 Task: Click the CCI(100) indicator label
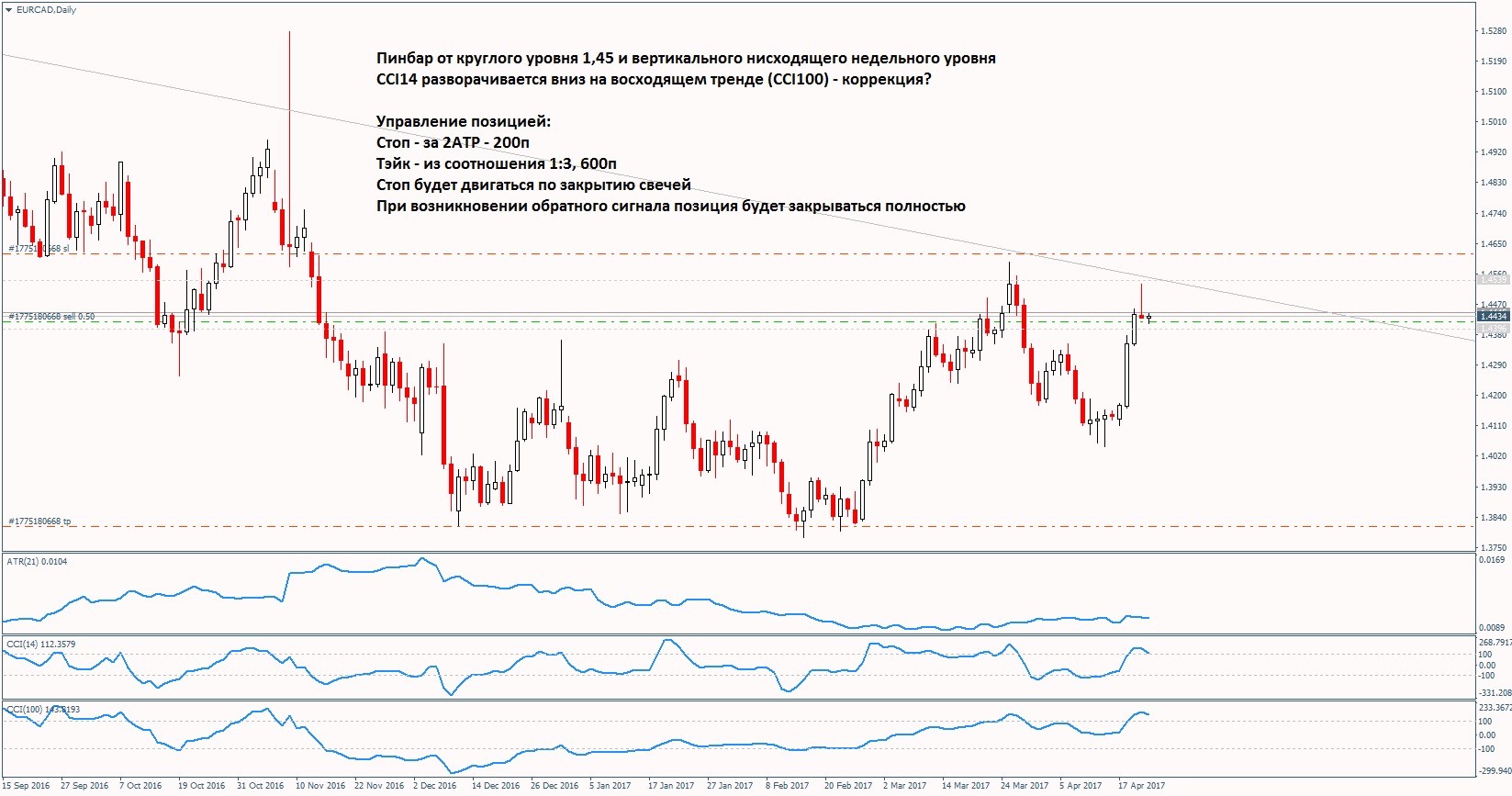pyautogui.click(x=43, y=709)
